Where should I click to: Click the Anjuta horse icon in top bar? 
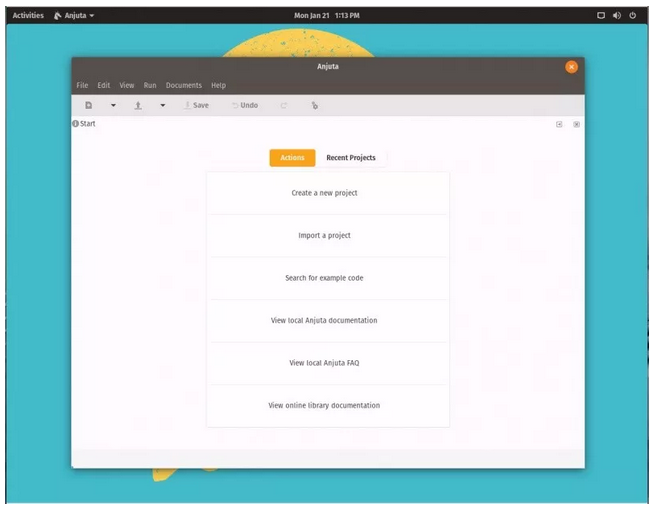(x=57, y=16)
